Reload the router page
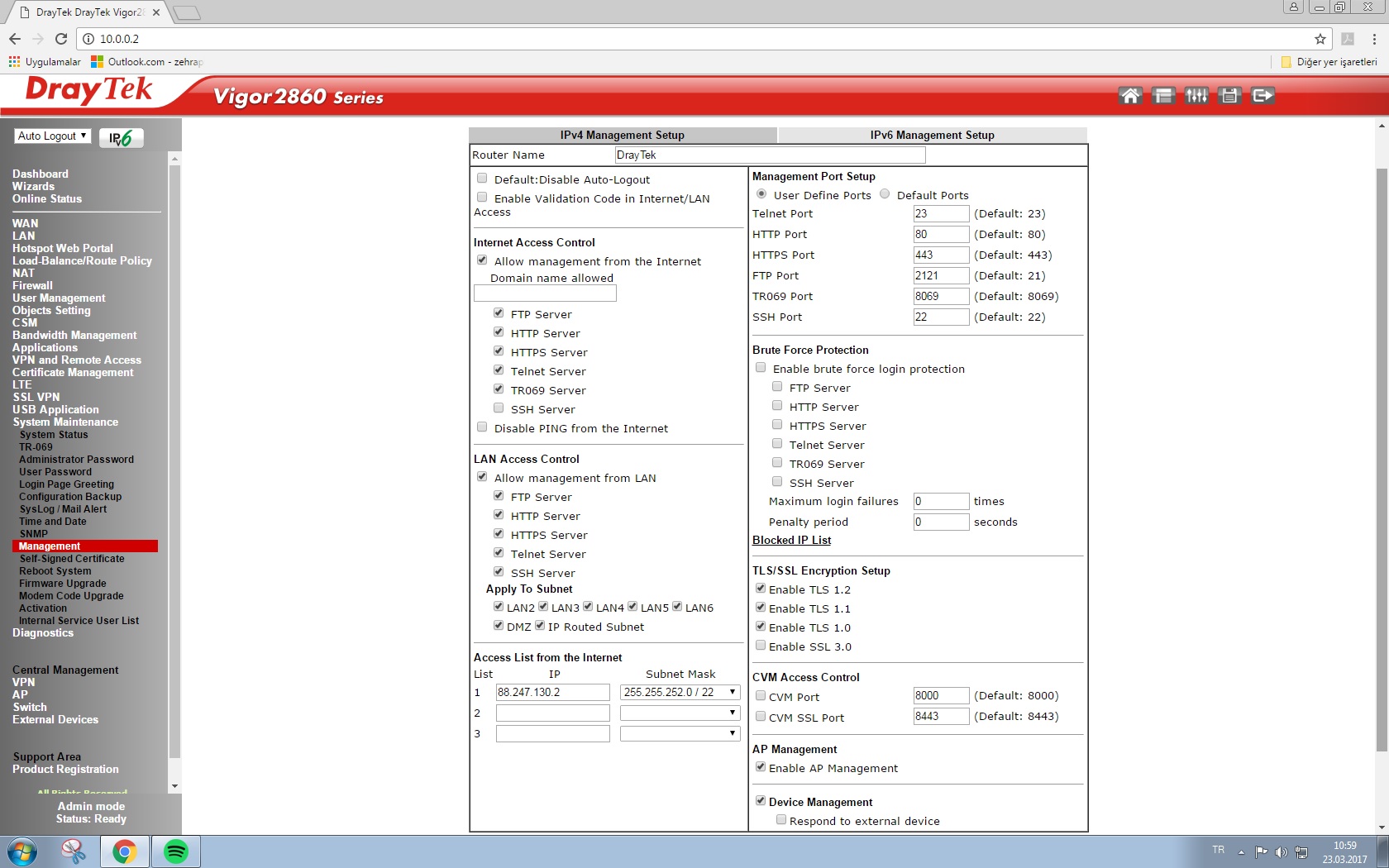1389x868 pixels. click(61, 39)
